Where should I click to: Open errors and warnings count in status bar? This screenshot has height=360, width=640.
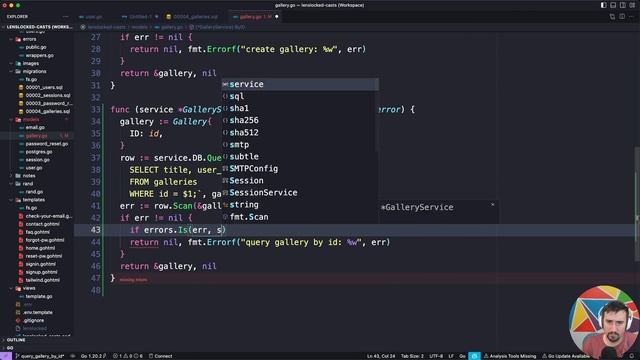coord(128,356)
